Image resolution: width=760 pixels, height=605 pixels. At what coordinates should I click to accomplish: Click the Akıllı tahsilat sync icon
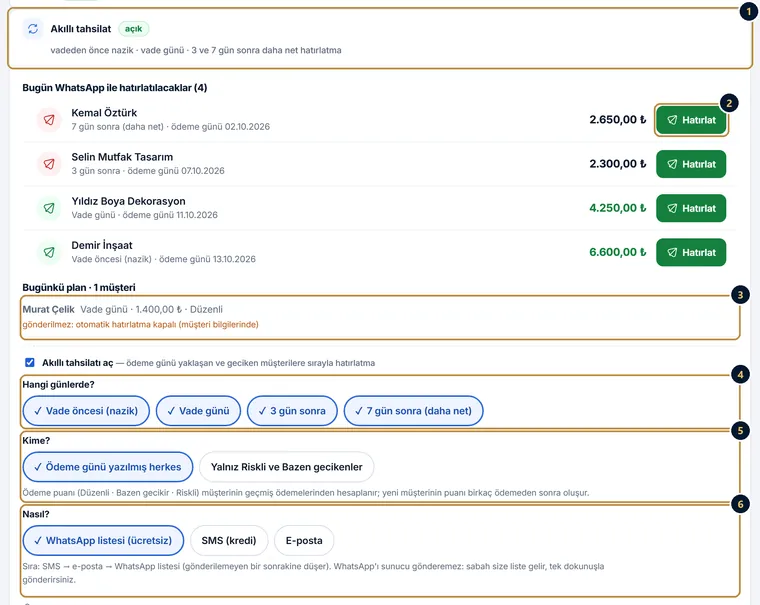pyautogui.click(x=33, y=29)
